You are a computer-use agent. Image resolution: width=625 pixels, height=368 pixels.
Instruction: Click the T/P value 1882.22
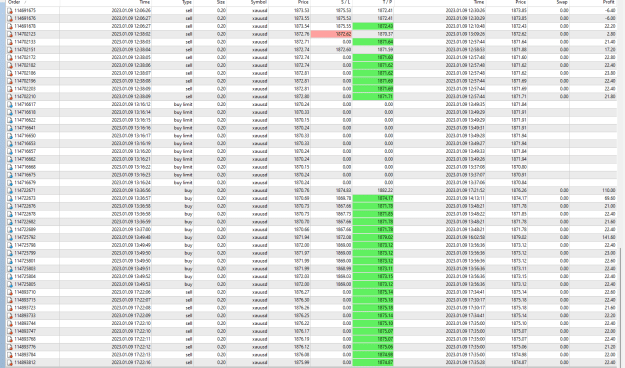click(385, 191)
